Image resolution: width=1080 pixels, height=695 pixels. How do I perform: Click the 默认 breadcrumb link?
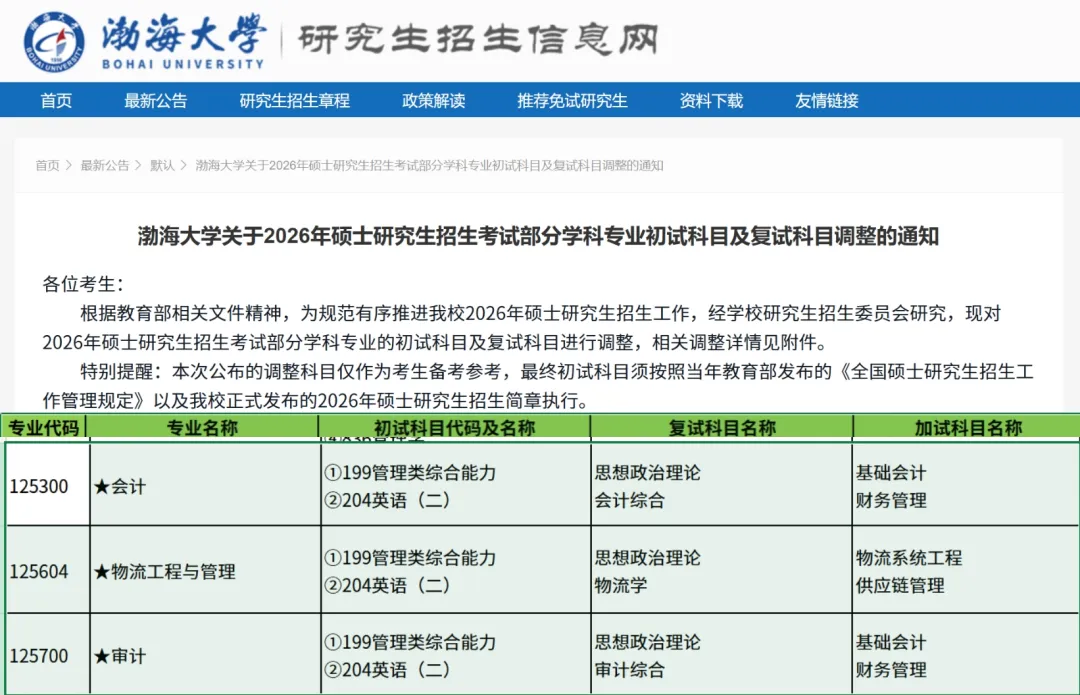pyautogui.click(x=163, y=165)
